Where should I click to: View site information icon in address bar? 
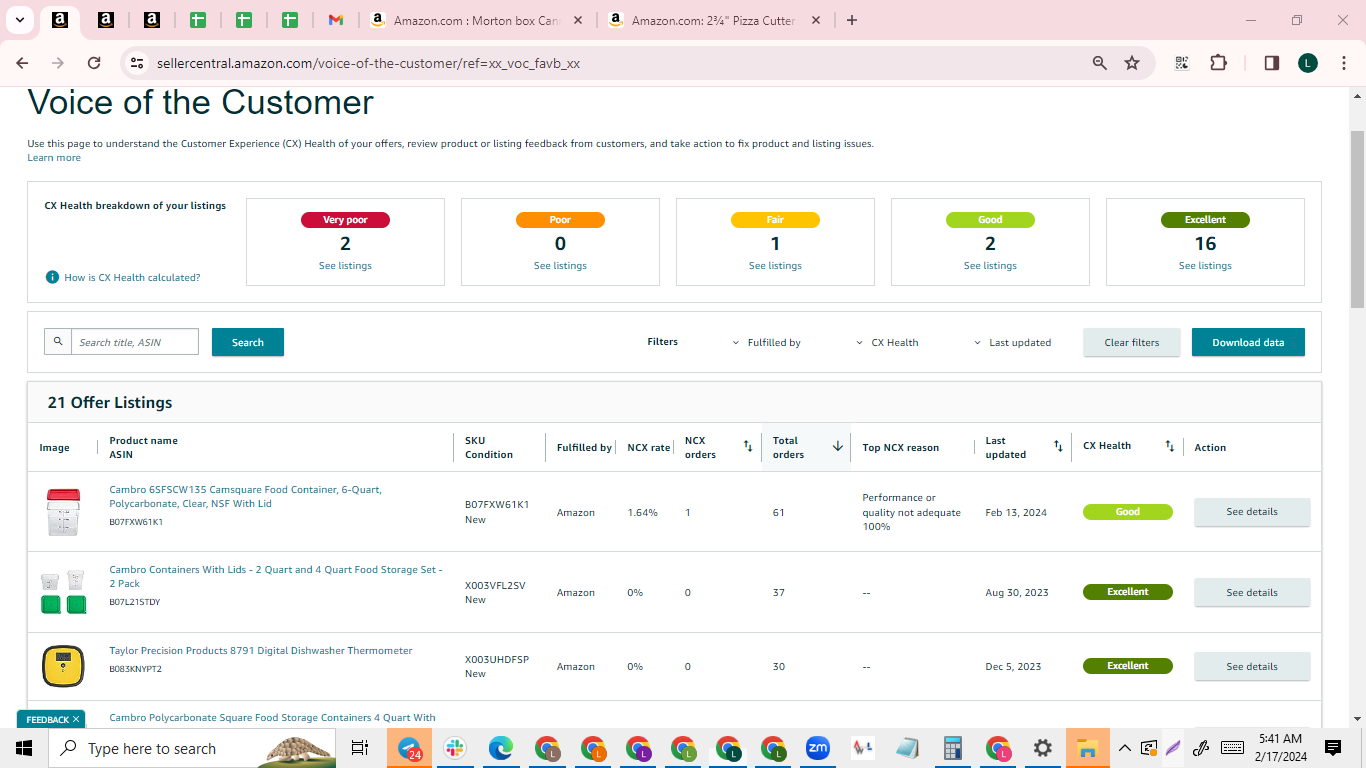[x=137, y=63]
